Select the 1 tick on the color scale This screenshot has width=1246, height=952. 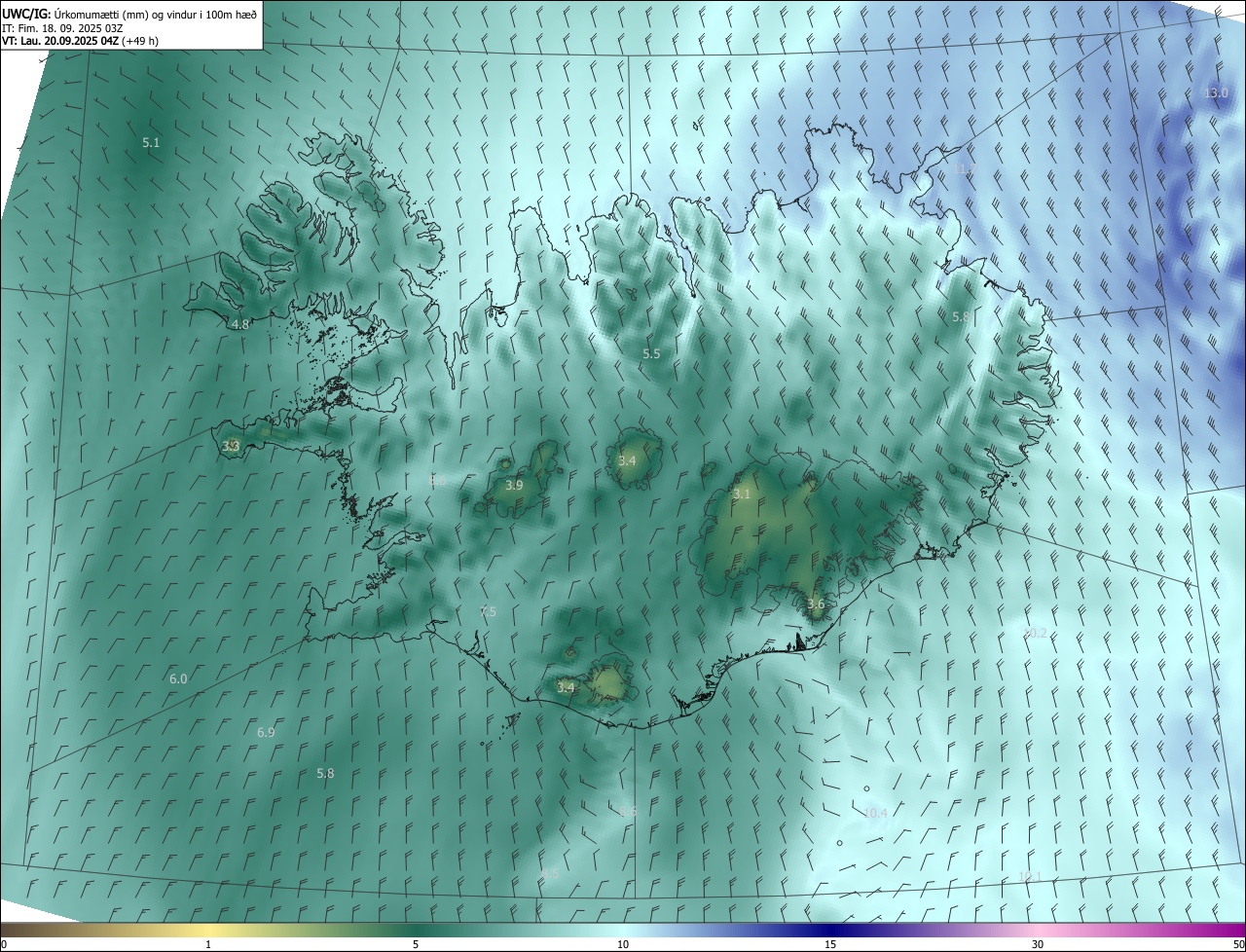[208, 944]
